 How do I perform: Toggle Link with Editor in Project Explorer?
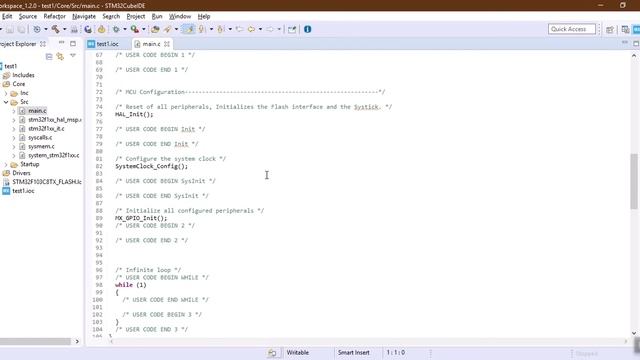(x=60, y=56)
